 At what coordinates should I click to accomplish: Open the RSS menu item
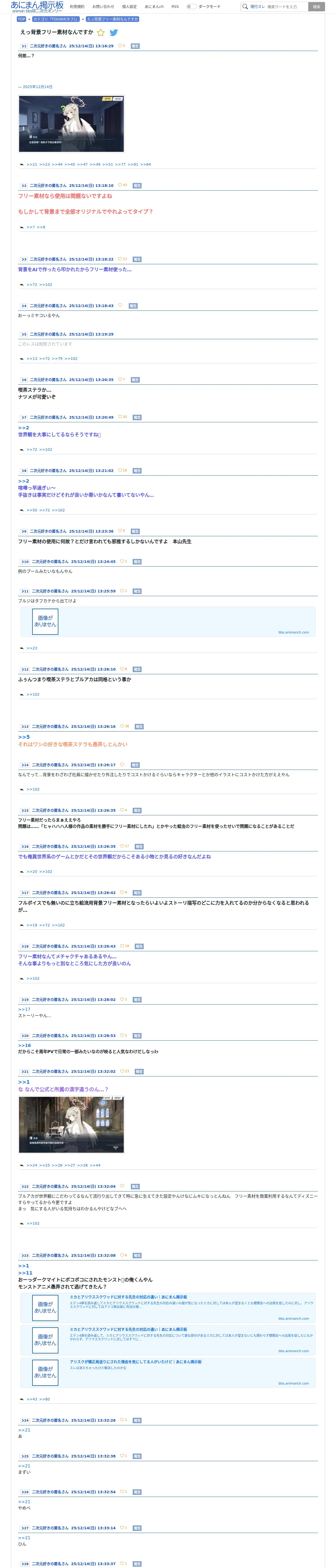[175, 7]
